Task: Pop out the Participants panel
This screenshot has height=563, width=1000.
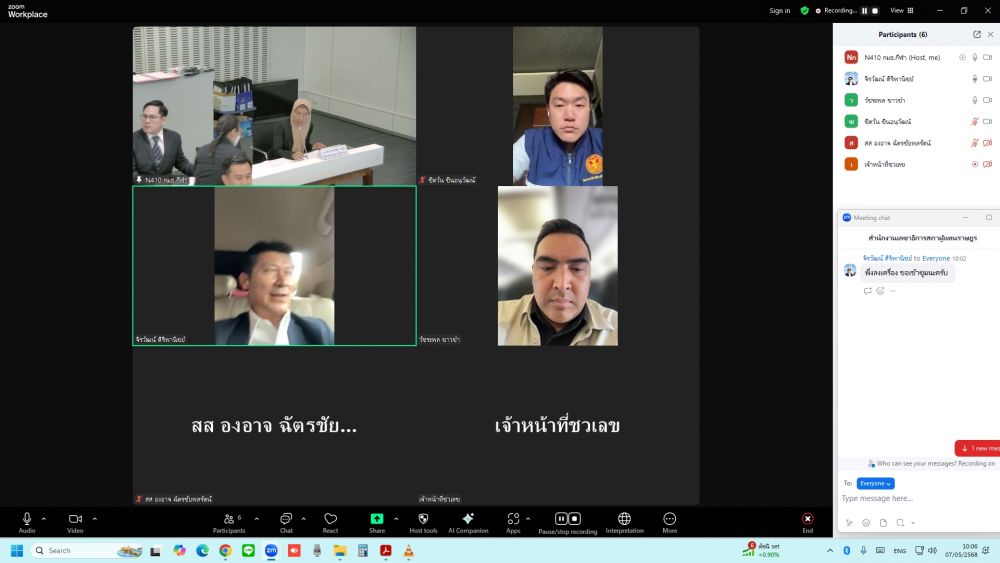Action: (x=976, y=34)
